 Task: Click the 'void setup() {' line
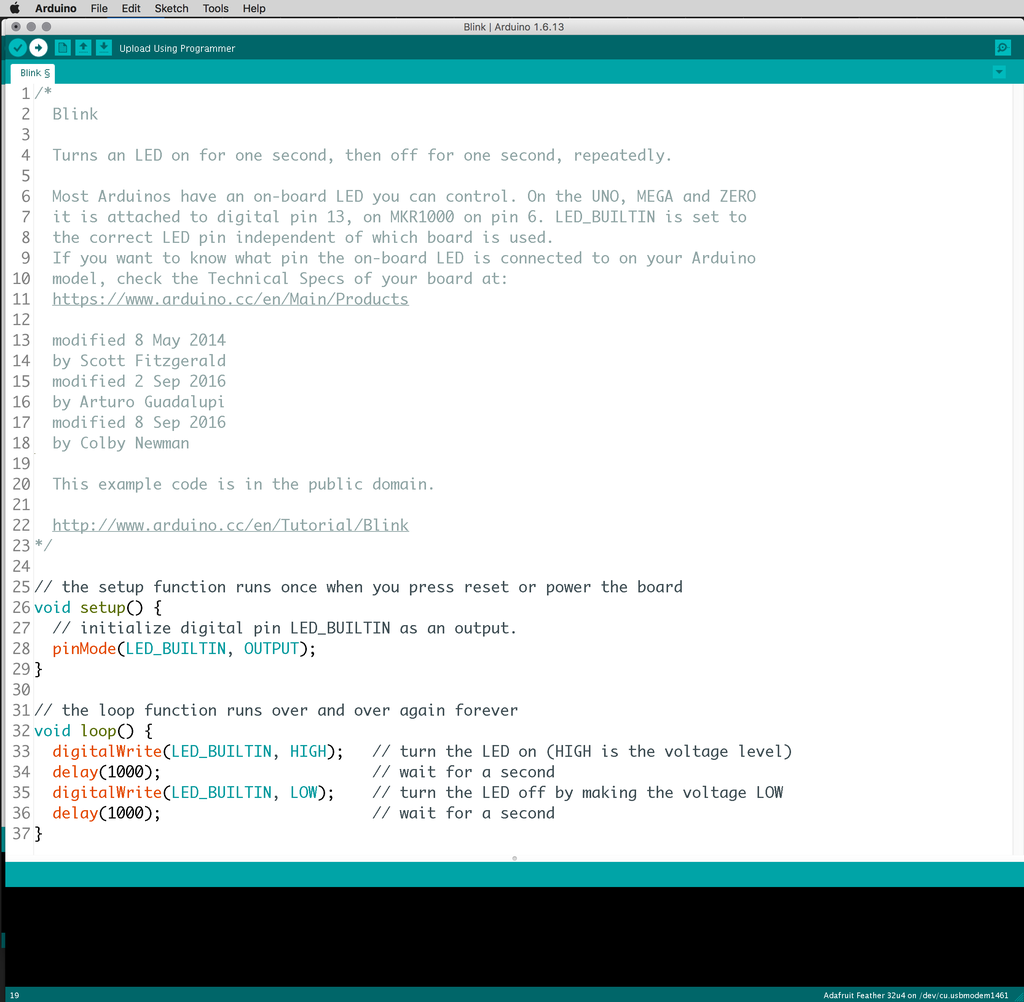point(98,607)
